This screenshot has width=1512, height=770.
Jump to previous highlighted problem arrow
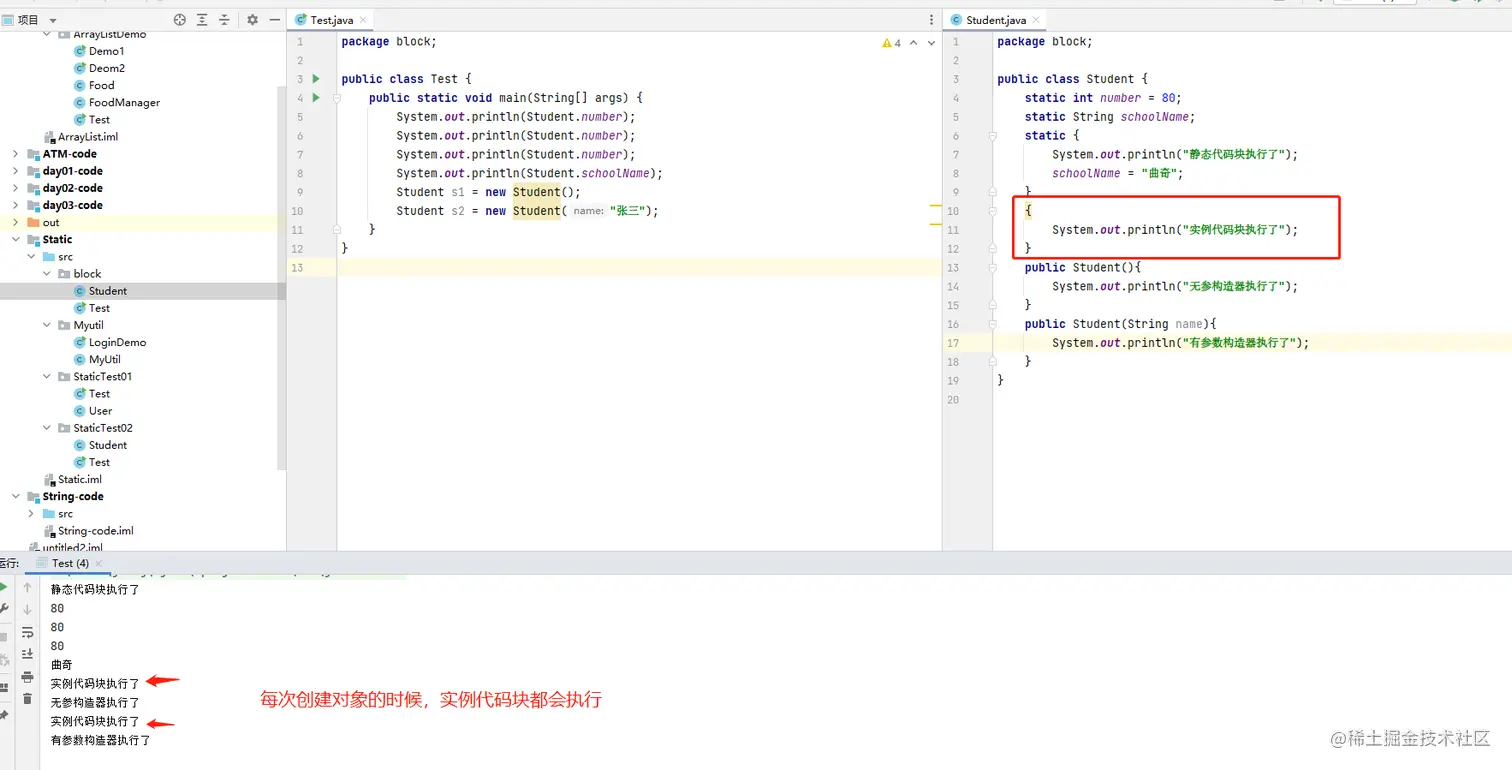(x=914, y=43)
